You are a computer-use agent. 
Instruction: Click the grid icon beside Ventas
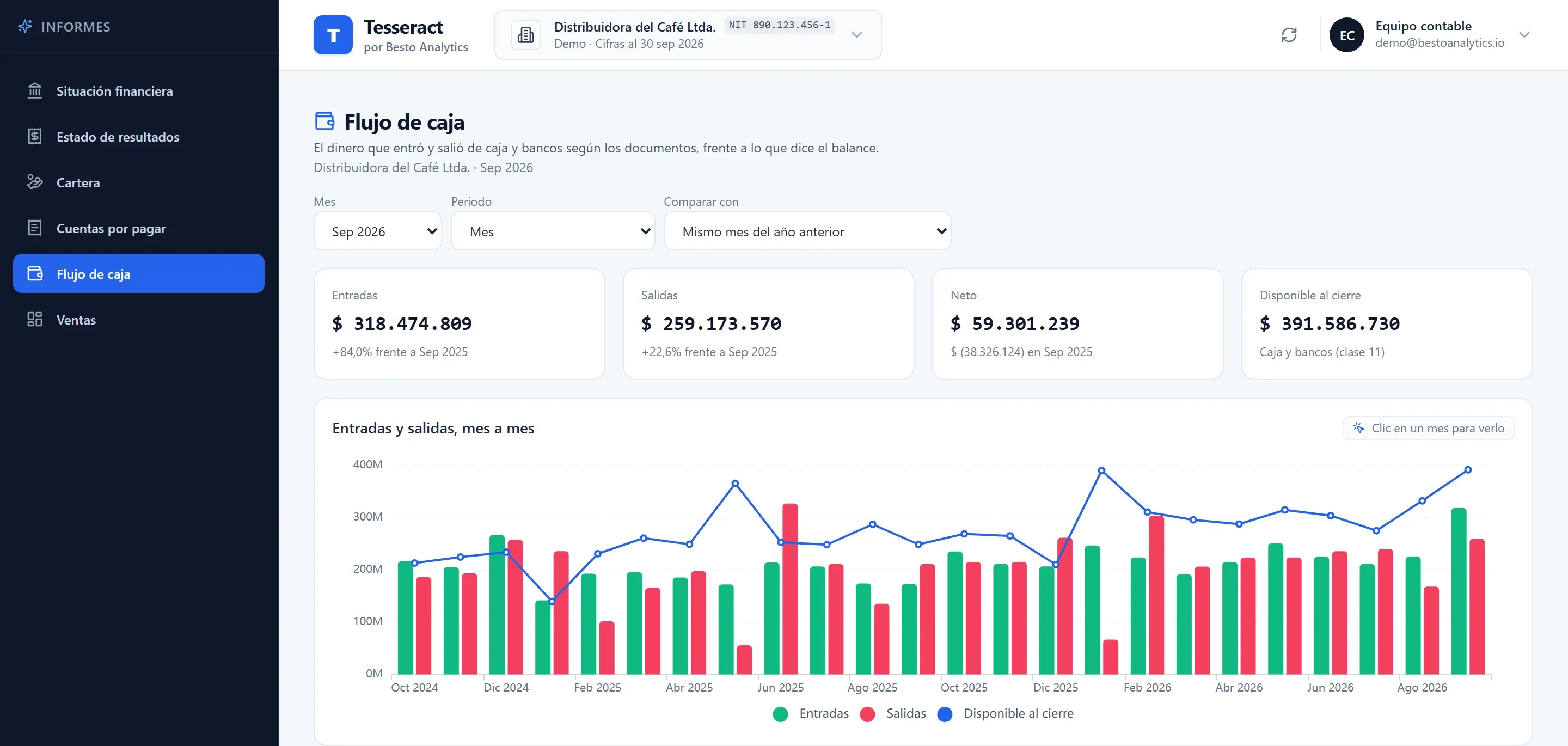click(x=35, y=319)
